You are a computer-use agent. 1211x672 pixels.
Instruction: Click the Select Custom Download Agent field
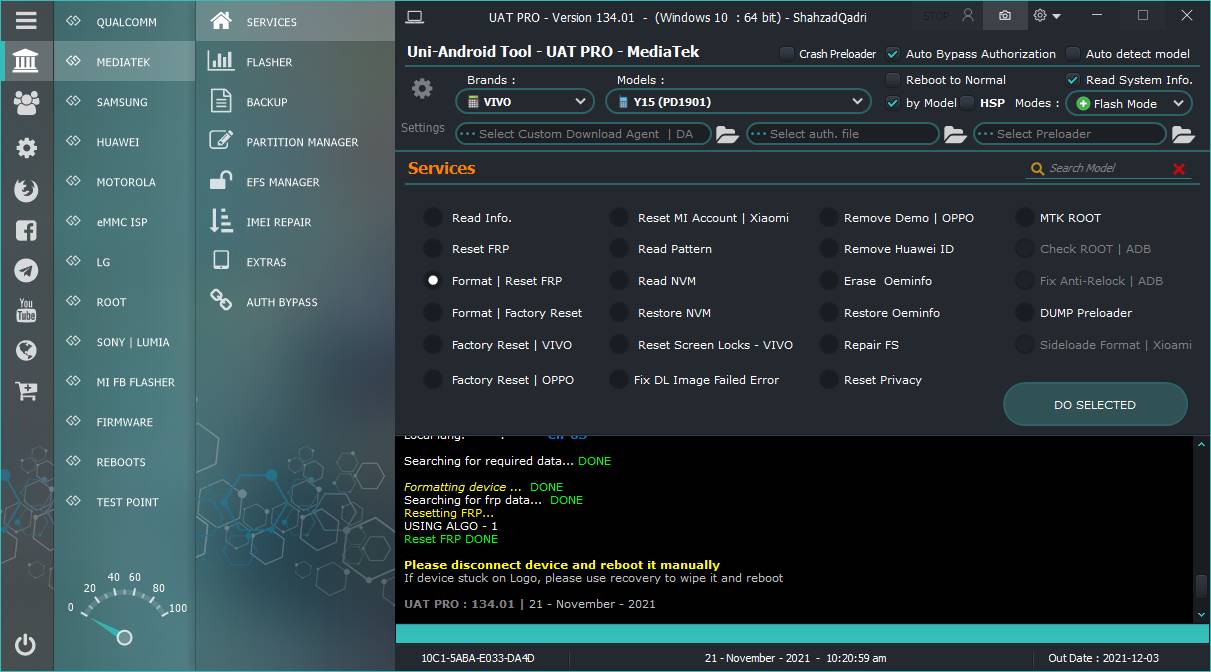[x=583, y=134]
